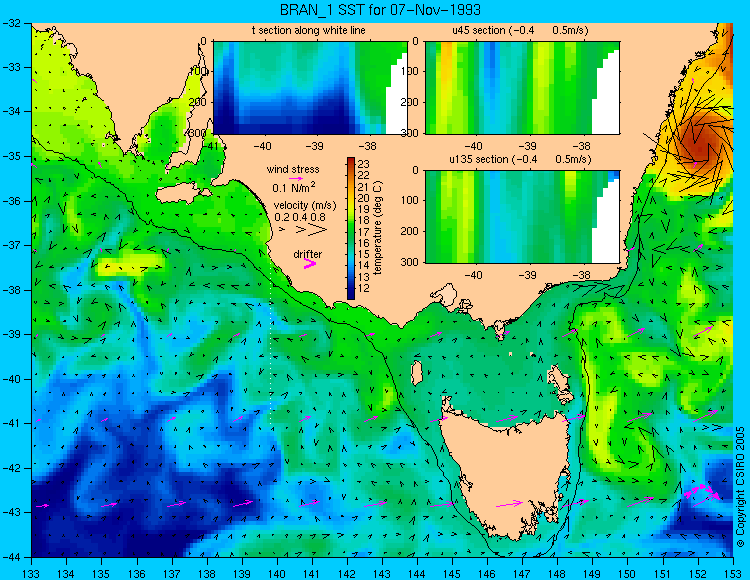This screenshot has width=750, height=580.
Task: Click the -39 tick under the u135 section
Action: click(x=527, y=275)
